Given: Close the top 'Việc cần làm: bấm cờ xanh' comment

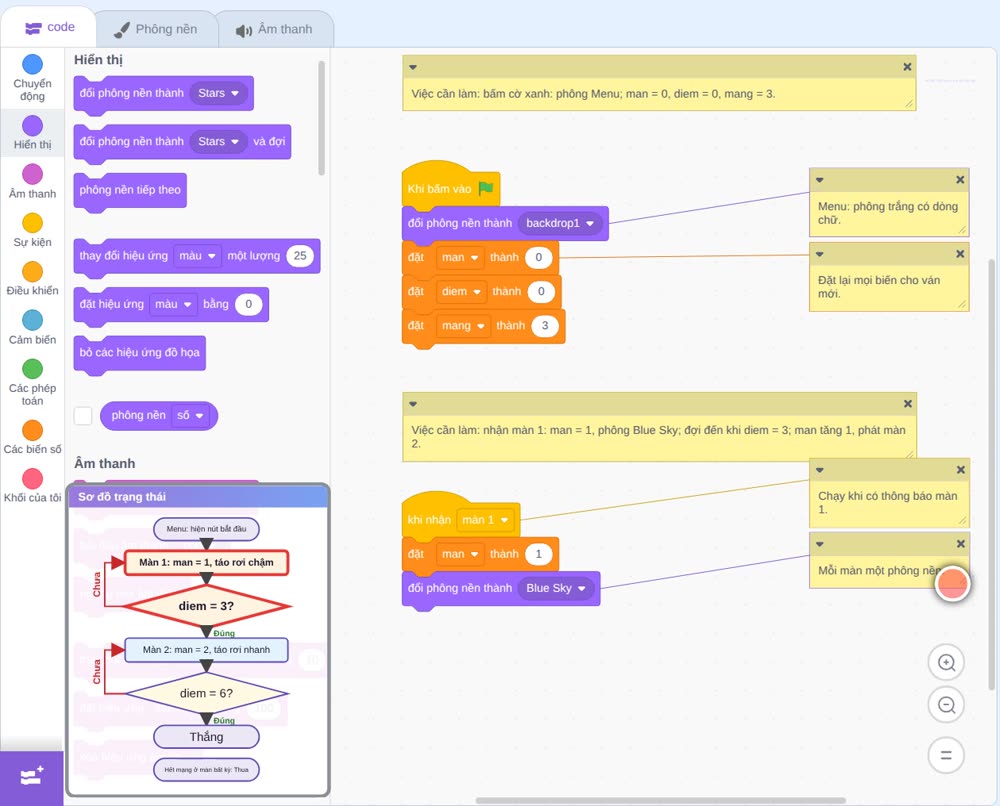Looking at the screenshot, I should (907, 67).
